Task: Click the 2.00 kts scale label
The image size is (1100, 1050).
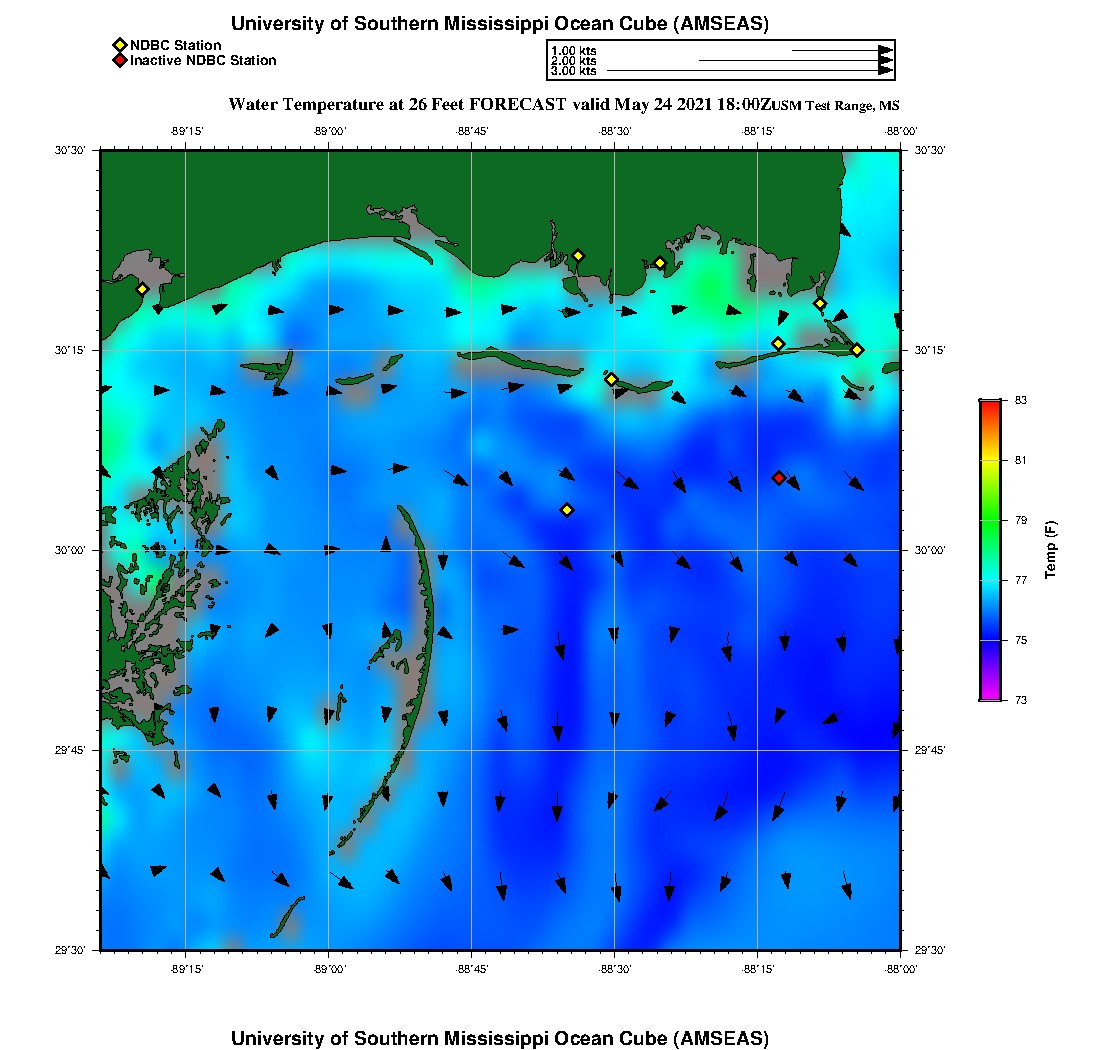Action: [574, 61]
